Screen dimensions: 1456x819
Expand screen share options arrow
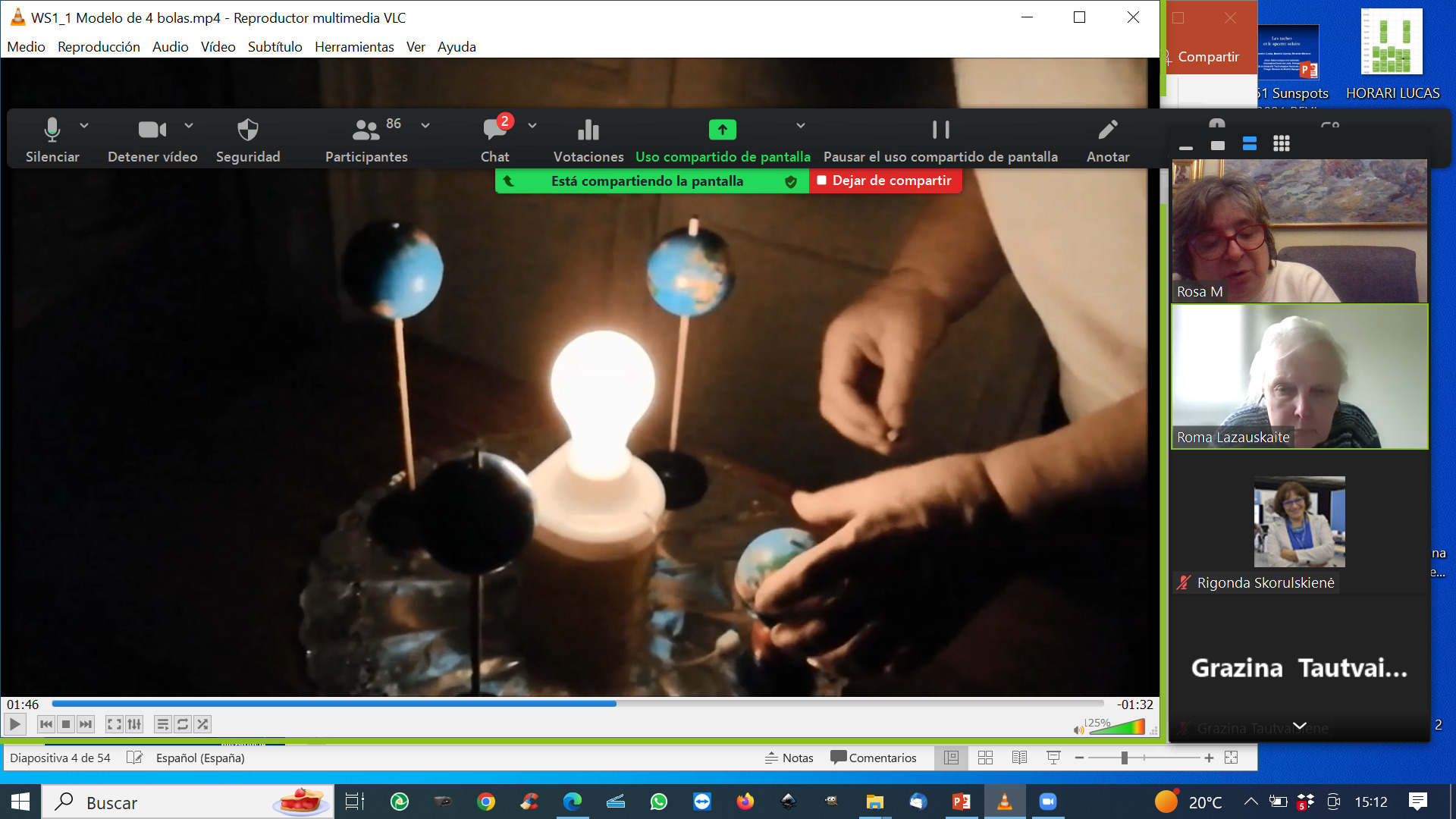coord(801,126)
